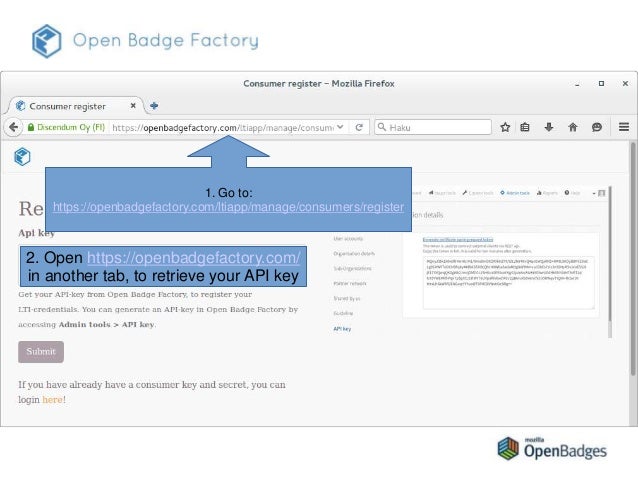Screen dimensions: 638x479
Task: Select Organisation details in admin sidebar
Action: (x=354, y=254)
